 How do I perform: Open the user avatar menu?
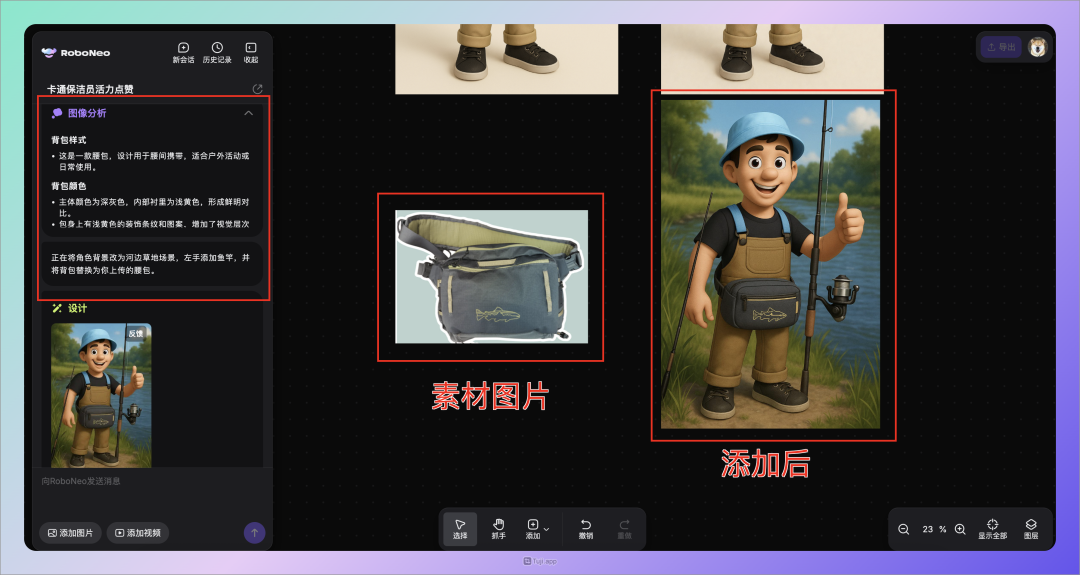[x=1037, y=47]
